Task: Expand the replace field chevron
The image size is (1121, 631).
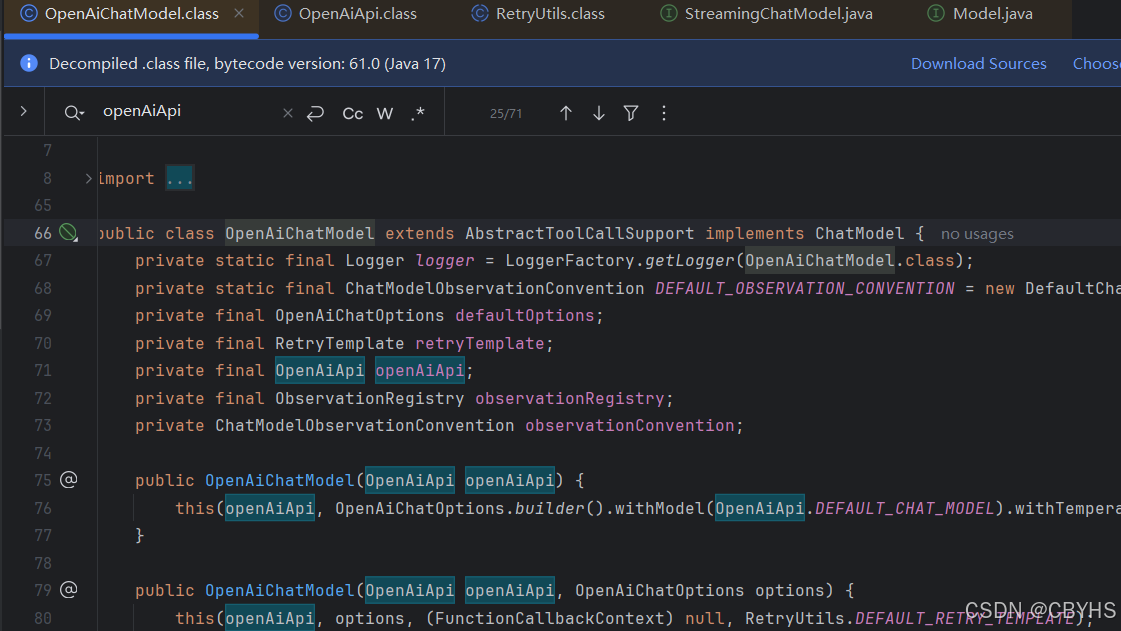Action: click(x=24, y=111)
